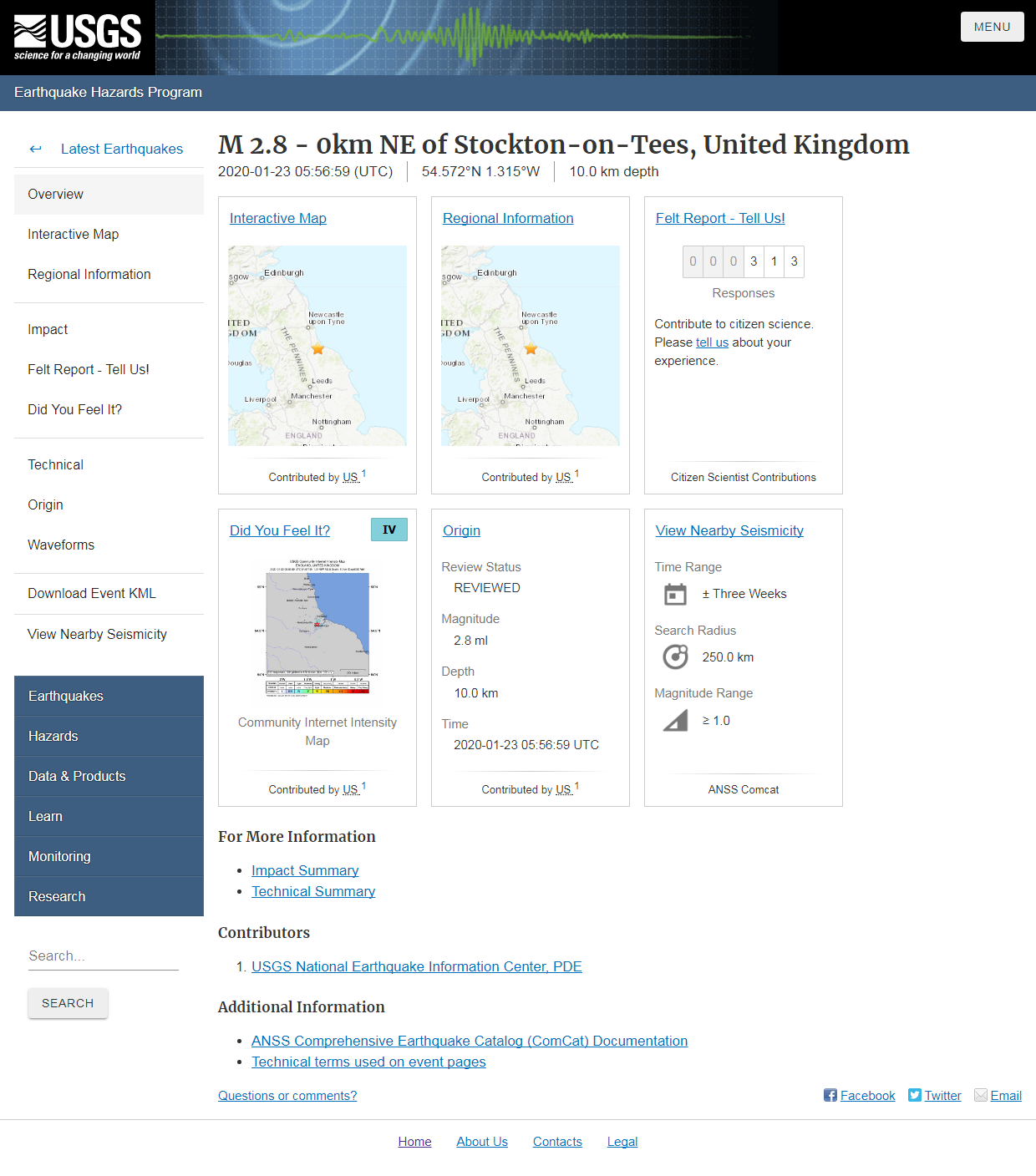Viewport: 1036px width, 1176px height.
Task: Click the Regional Information map thumbnail
Action: point(531,346)
